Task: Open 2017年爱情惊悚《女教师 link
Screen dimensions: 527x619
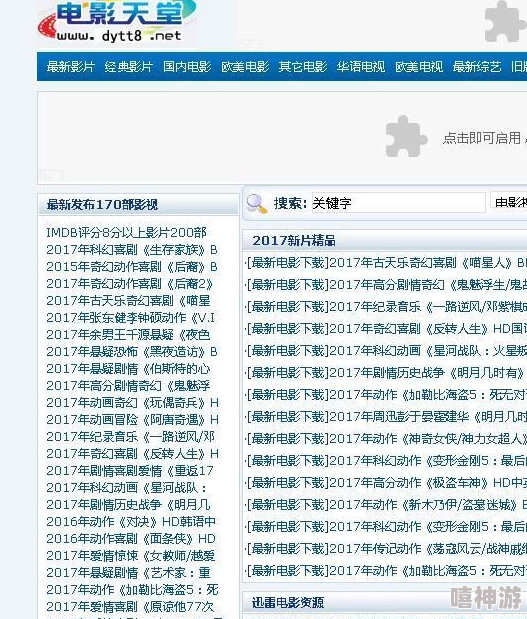Action: 131,555
